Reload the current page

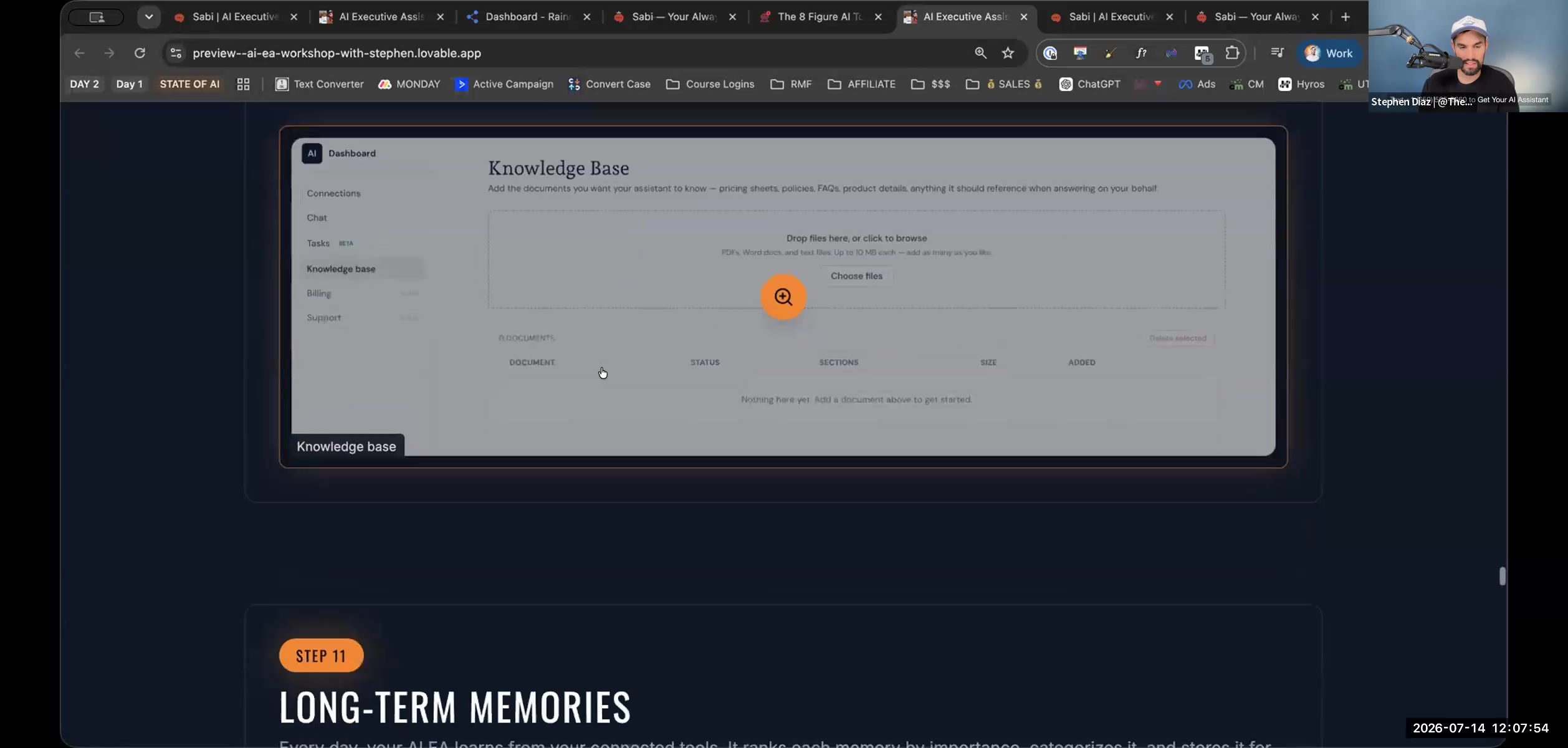tap(140, 53)
